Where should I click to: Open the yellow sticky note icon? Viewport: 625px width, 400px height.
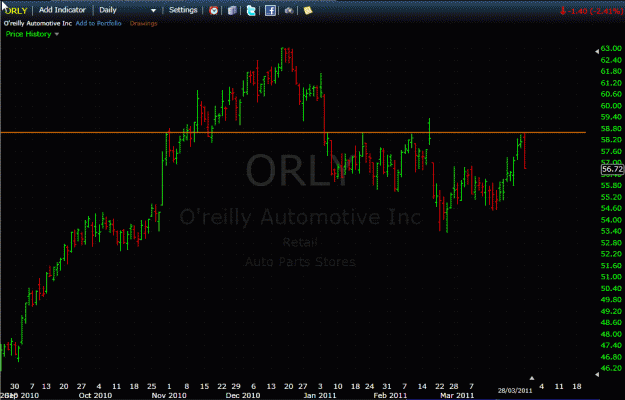[x=308, y=11]
